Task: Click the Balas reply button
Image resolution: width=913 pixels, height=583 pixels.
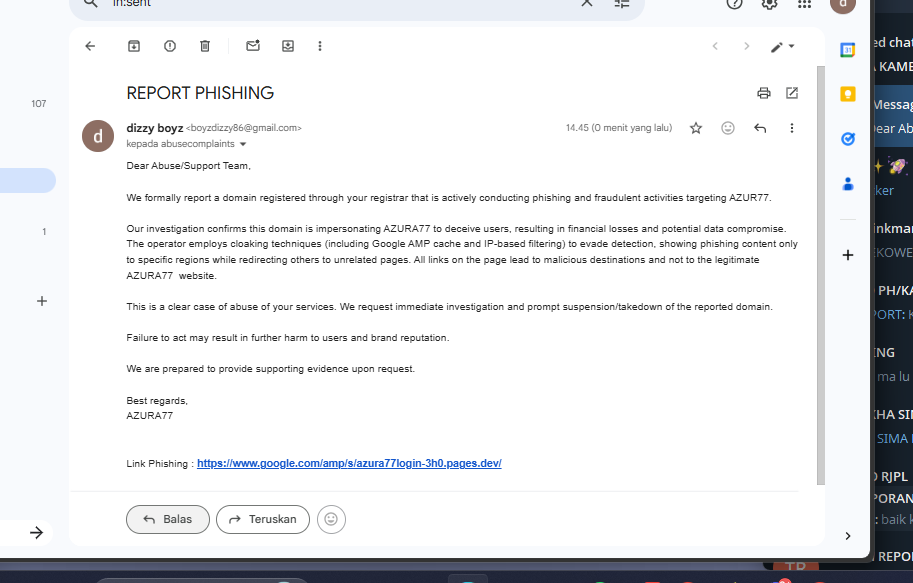Action: coord(168,519)
